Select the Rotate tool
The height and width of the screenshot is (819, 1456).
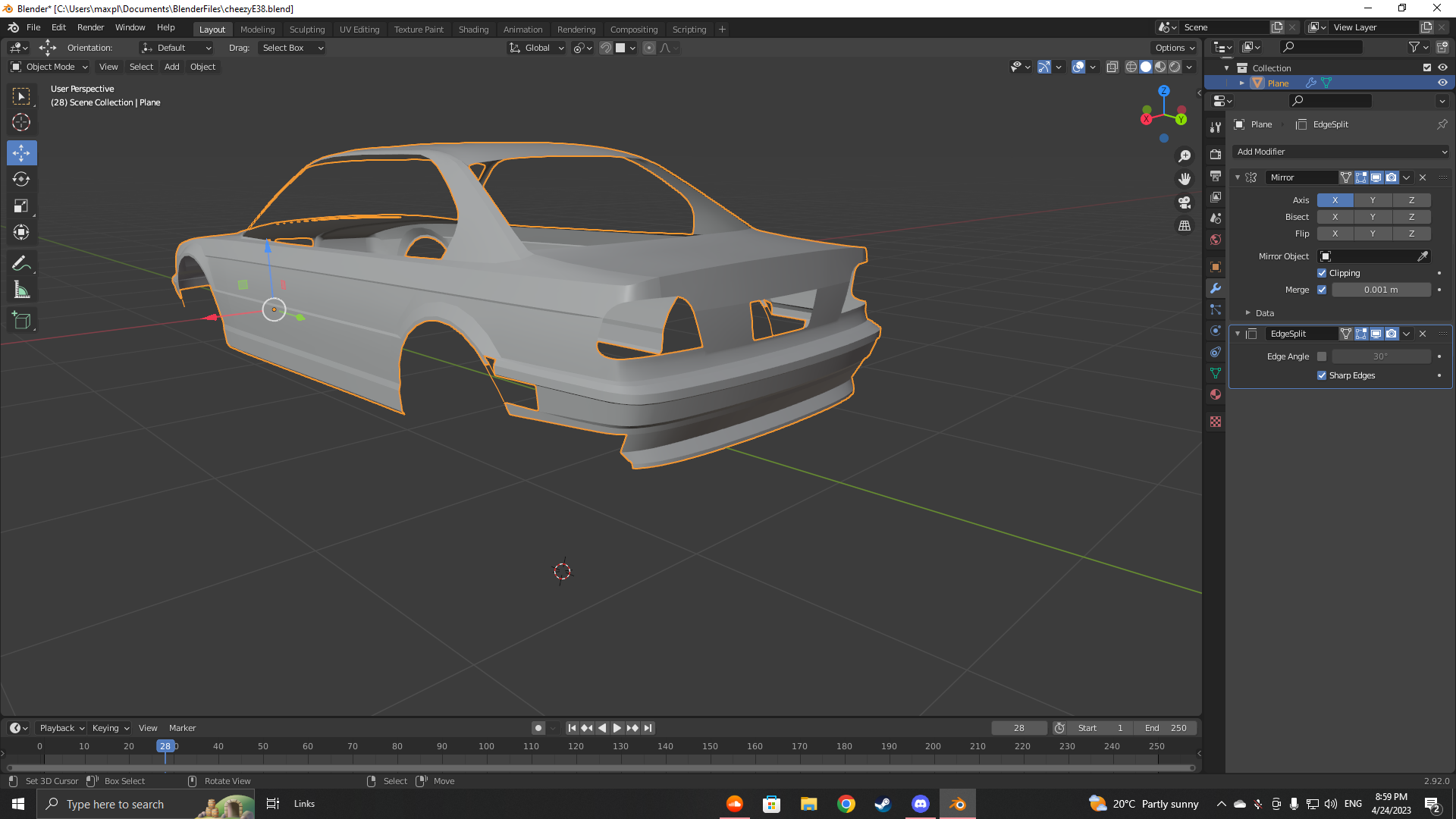point(21,179)
